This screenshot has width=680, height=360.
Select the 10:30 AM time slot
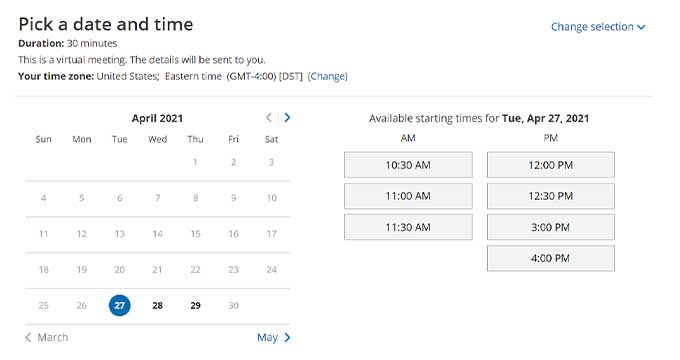coord(408,165)
